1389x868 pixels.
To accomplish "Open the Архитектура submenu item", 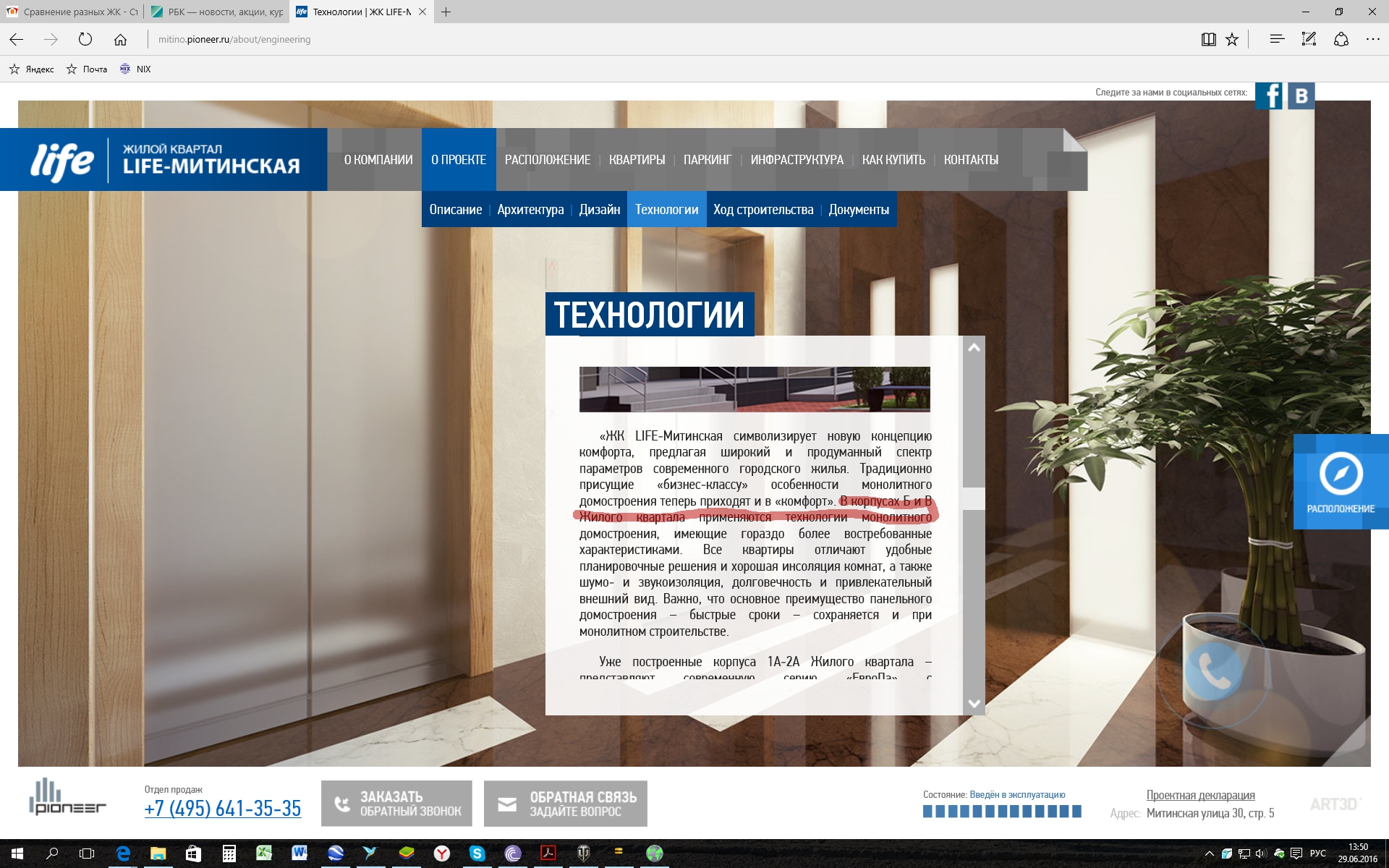I will point(530,210).
